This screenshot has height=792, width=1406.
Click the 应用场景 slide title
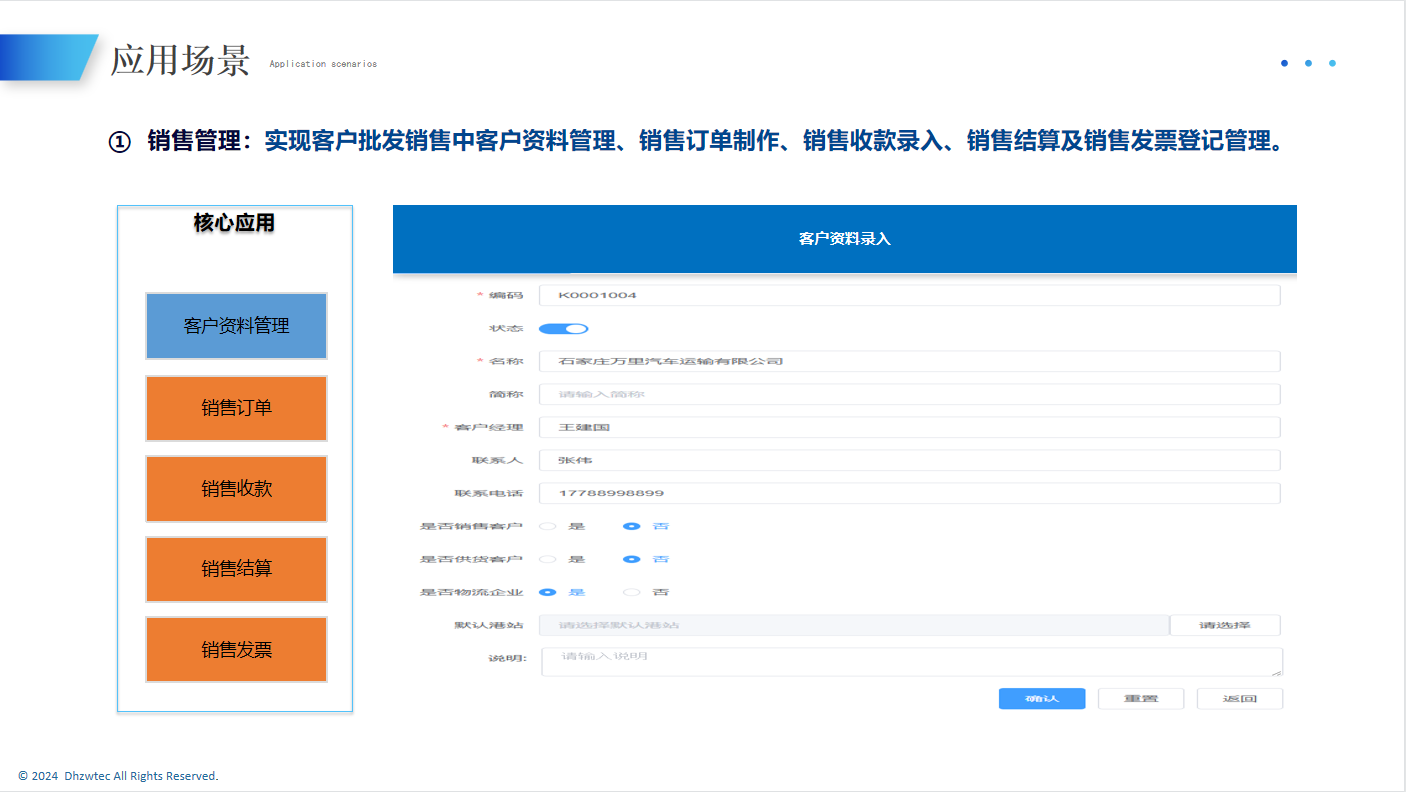(180, 60)
